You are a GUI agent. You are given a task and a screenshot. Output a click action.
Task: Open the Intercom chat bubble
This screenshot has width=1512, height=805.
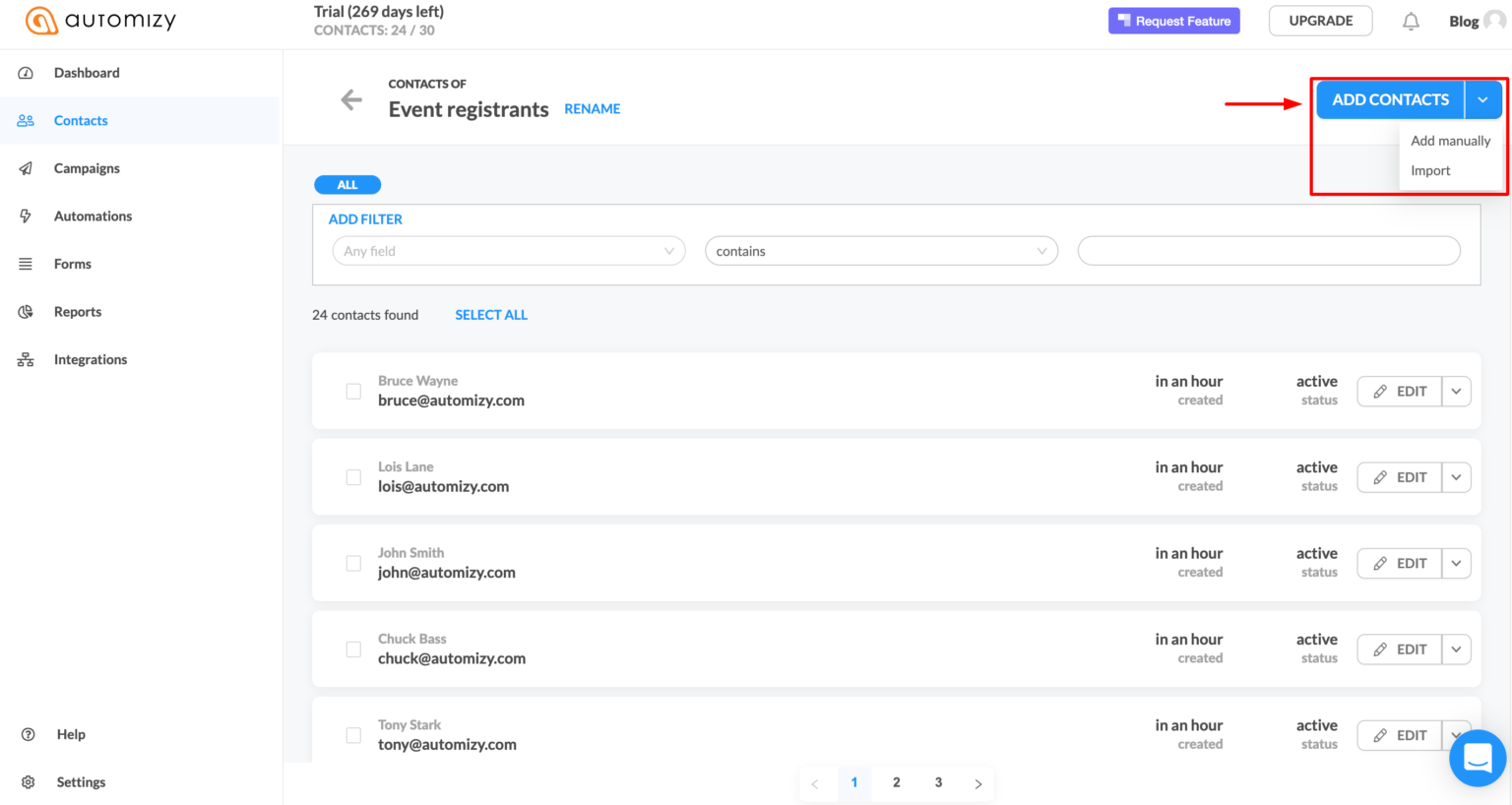coord(1478,758)
